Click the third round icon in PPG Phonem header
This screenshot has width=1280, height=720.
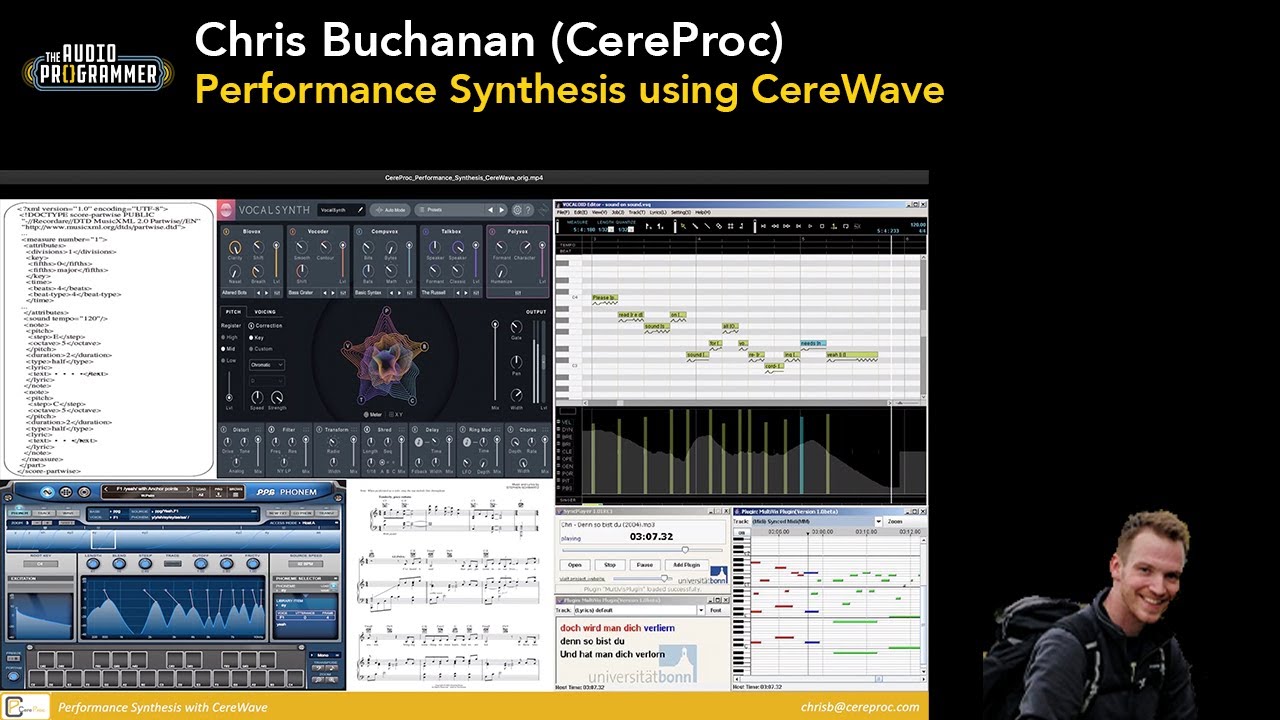click(x=84, y=492)
